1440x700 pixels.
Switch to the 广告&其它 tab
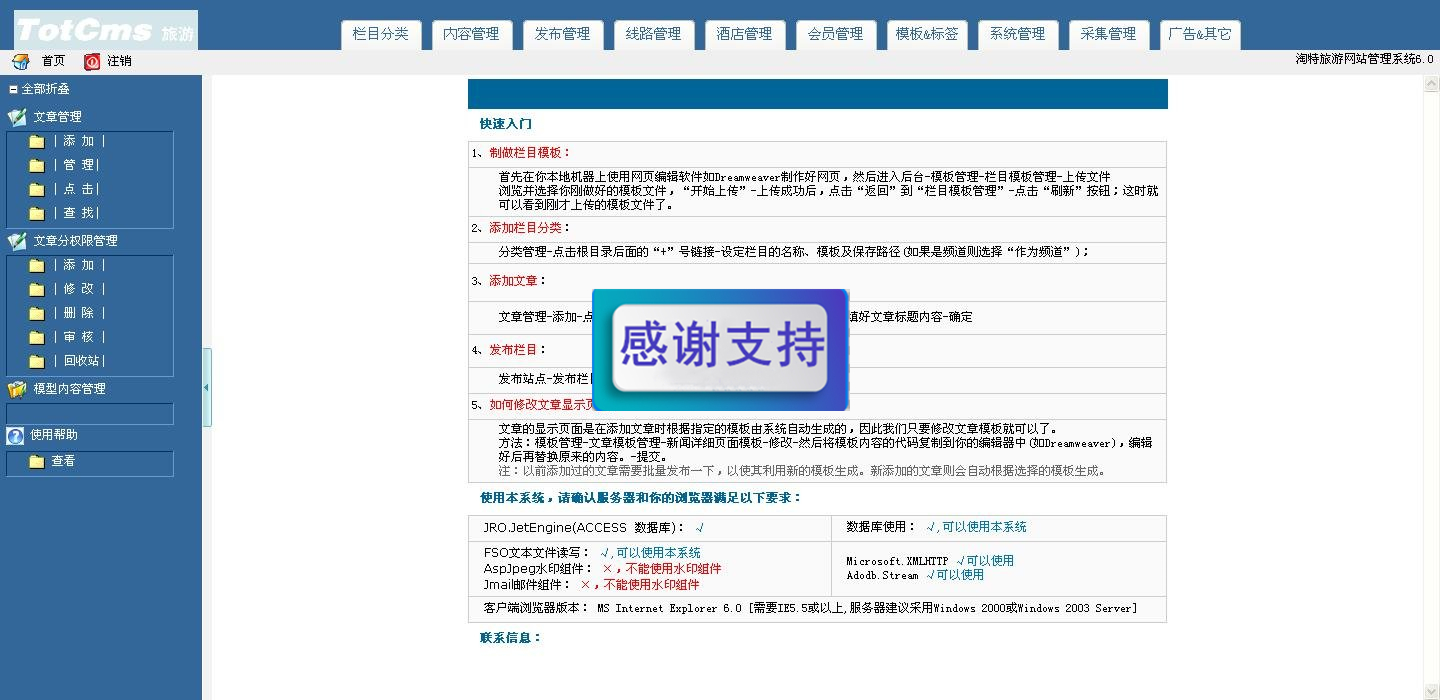pos(1200,34)
